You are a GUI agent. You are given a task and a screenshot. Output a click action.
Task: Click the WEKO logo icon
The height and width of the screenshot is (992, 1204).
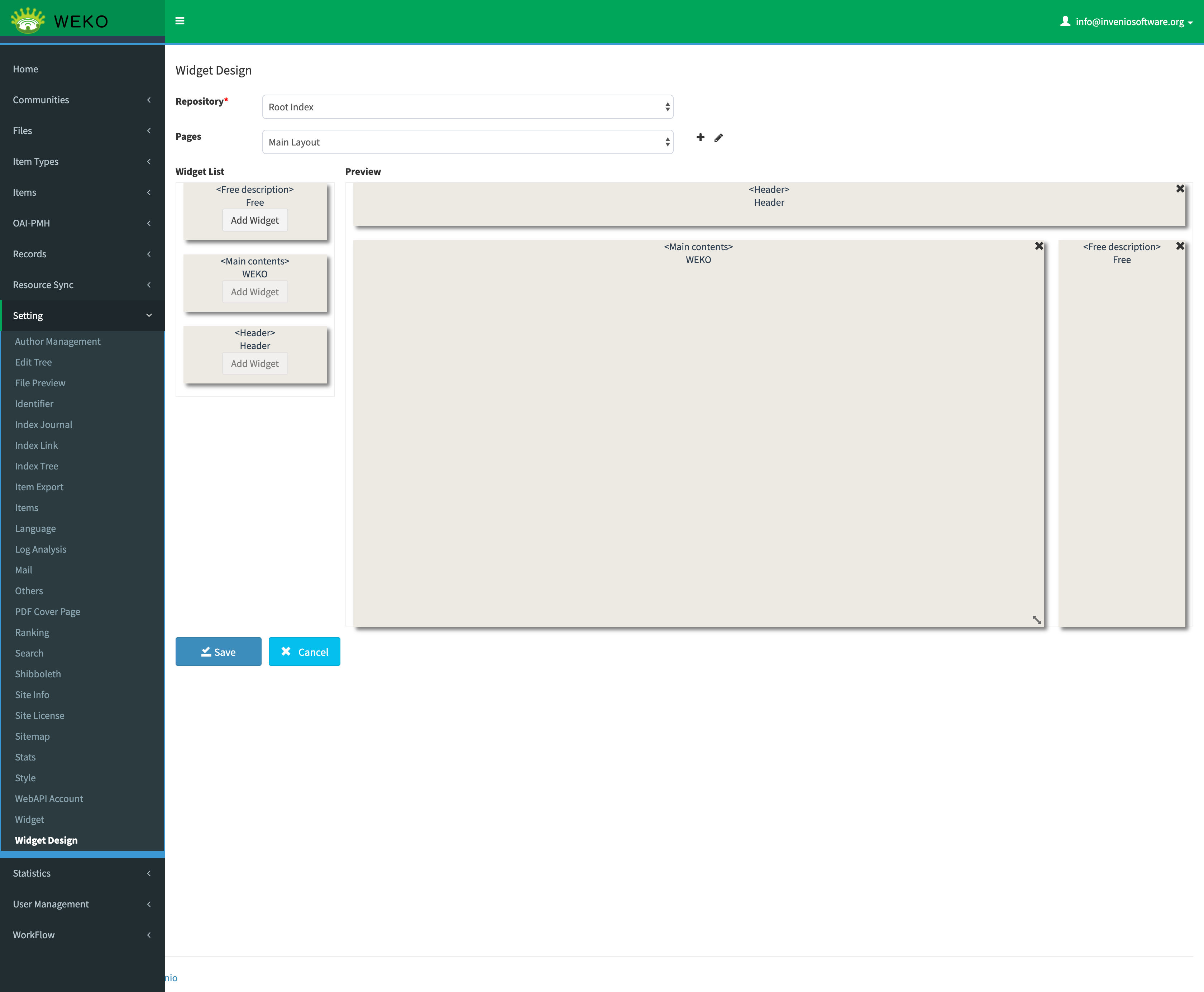(x=28, y=21)
